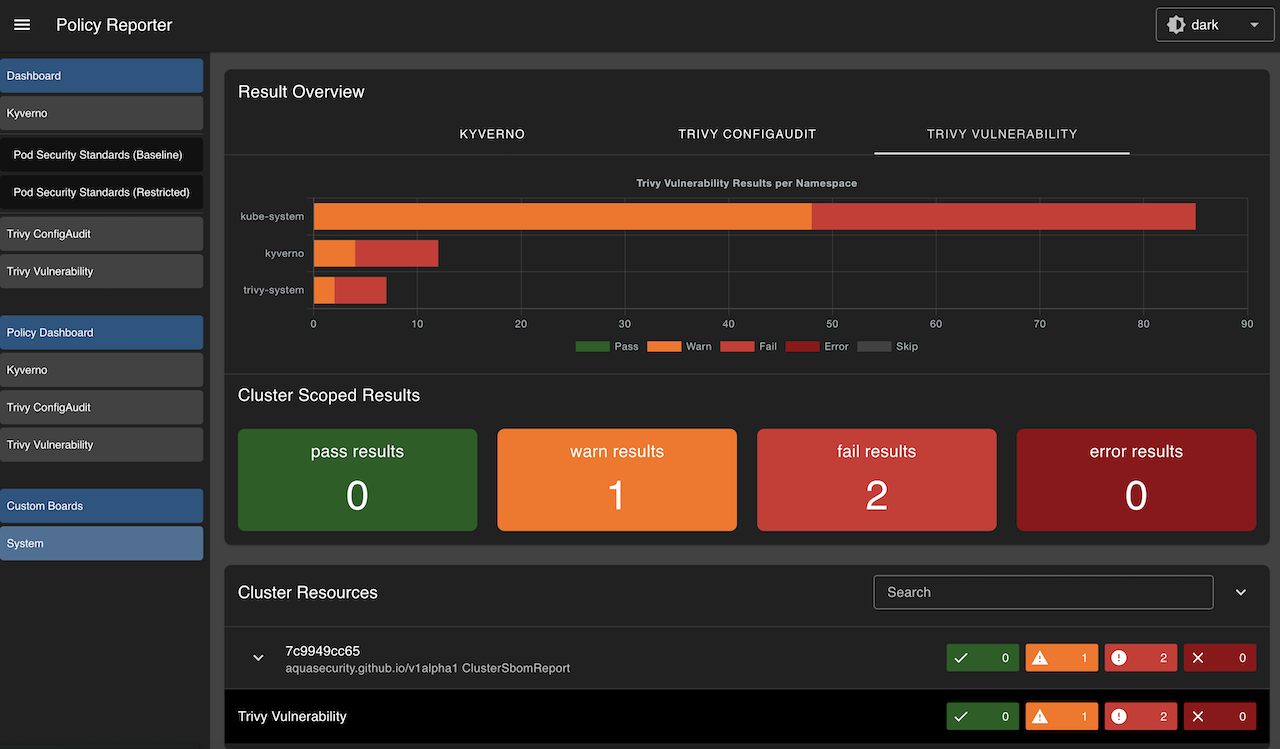Viewport: 1280px width, 749px height.
Task: Click the pass checkmark badge in Trivy Vulnerability row
Action: [983, 716]
